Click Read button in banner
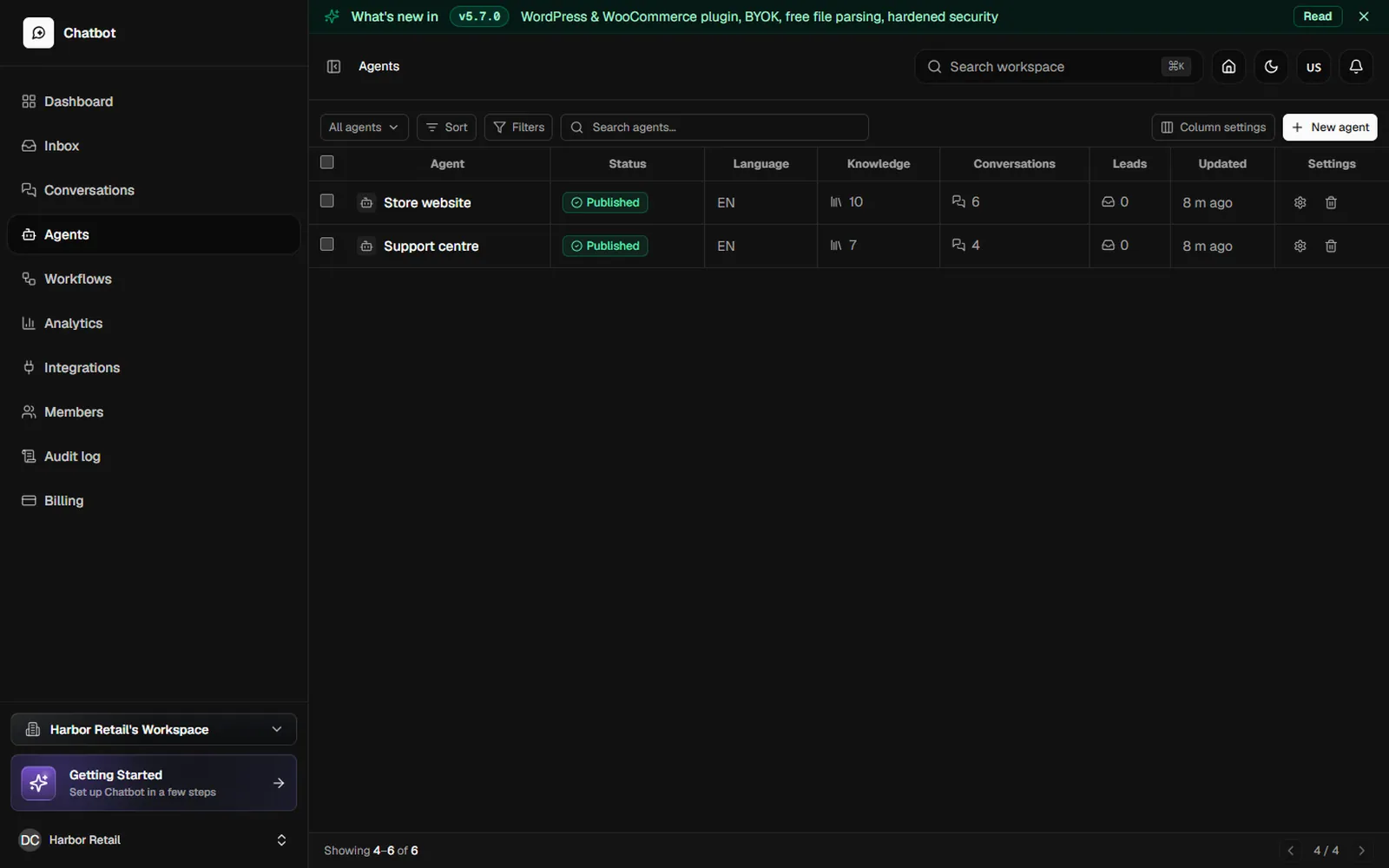Viewport: 1389px width, 868px height. [1317, 16]
